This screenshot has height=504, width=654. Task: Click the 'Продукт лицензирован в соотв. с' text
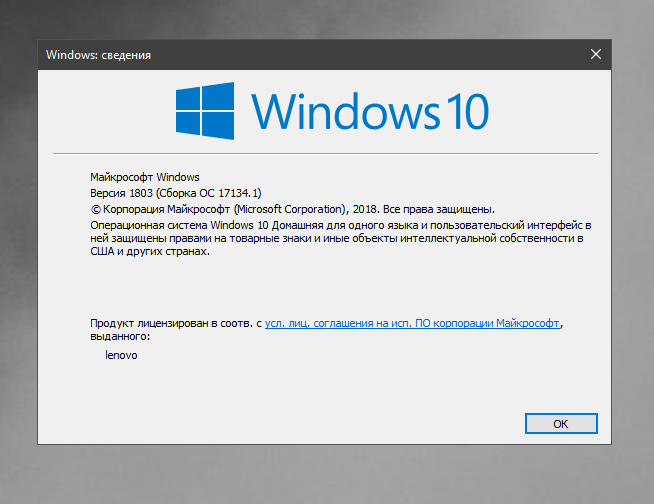point(176,323)
